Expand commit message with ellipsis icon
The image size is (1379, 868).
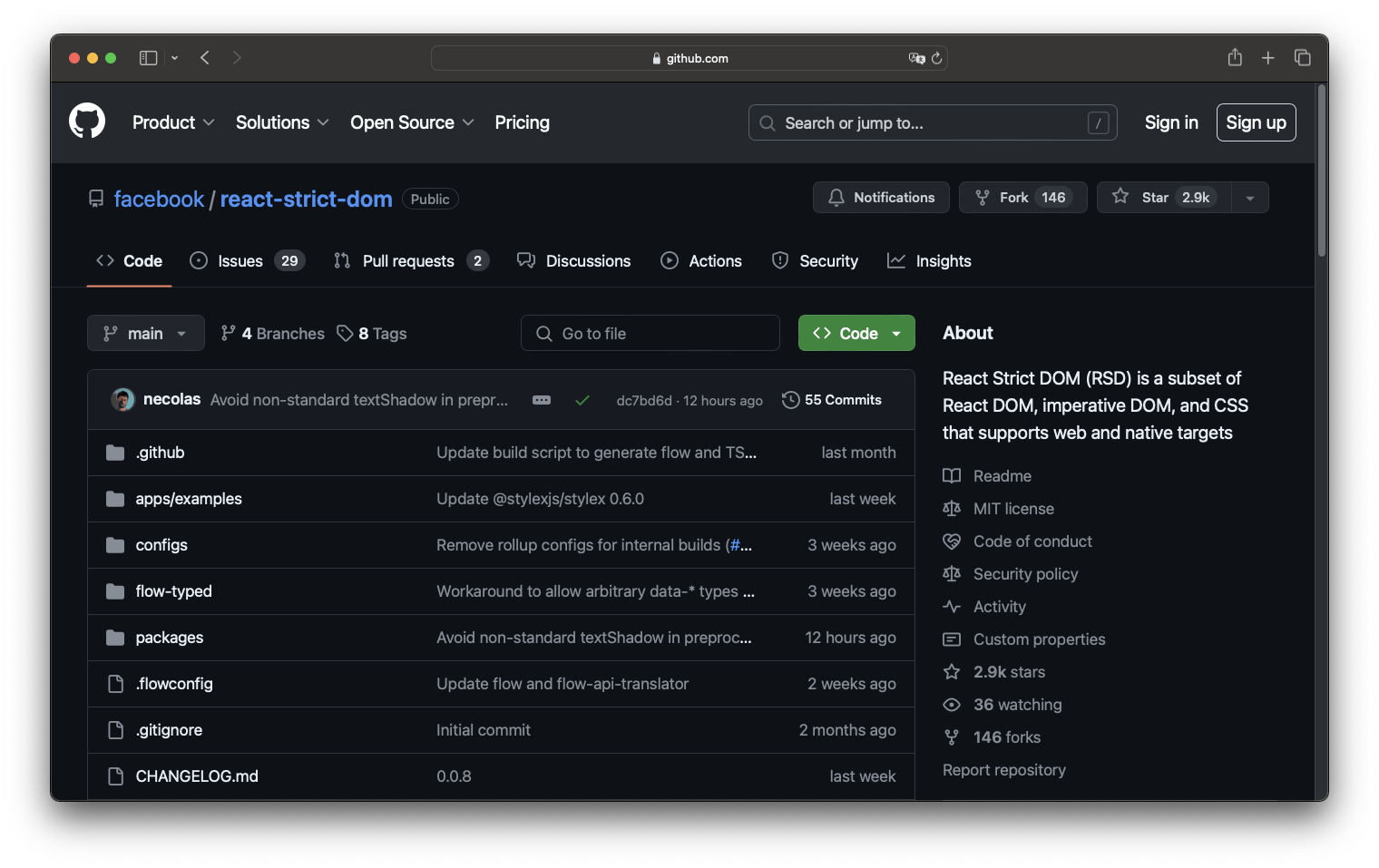pyautogui.click(x=542, y=400)
